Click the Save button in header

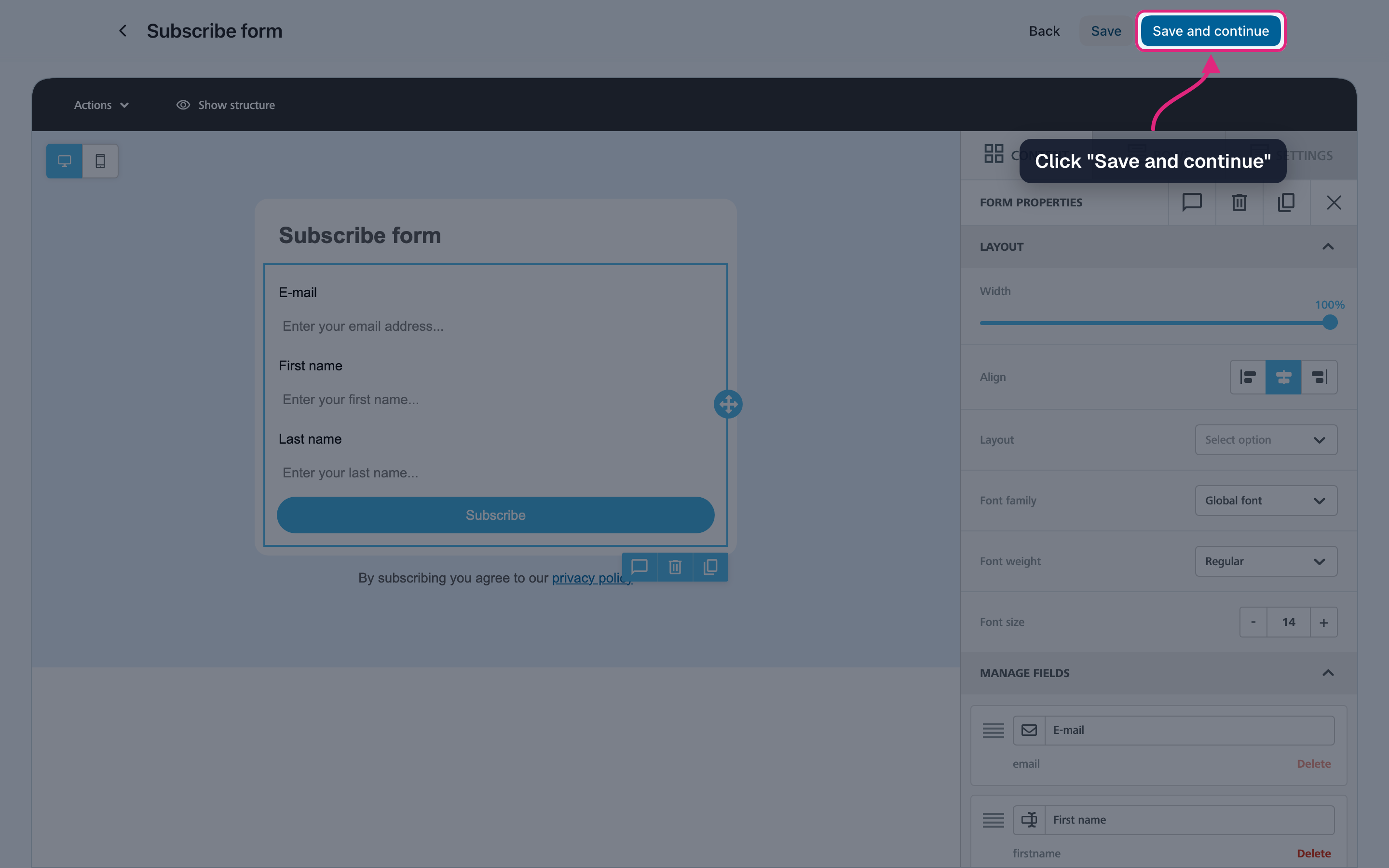[1105, 31]
